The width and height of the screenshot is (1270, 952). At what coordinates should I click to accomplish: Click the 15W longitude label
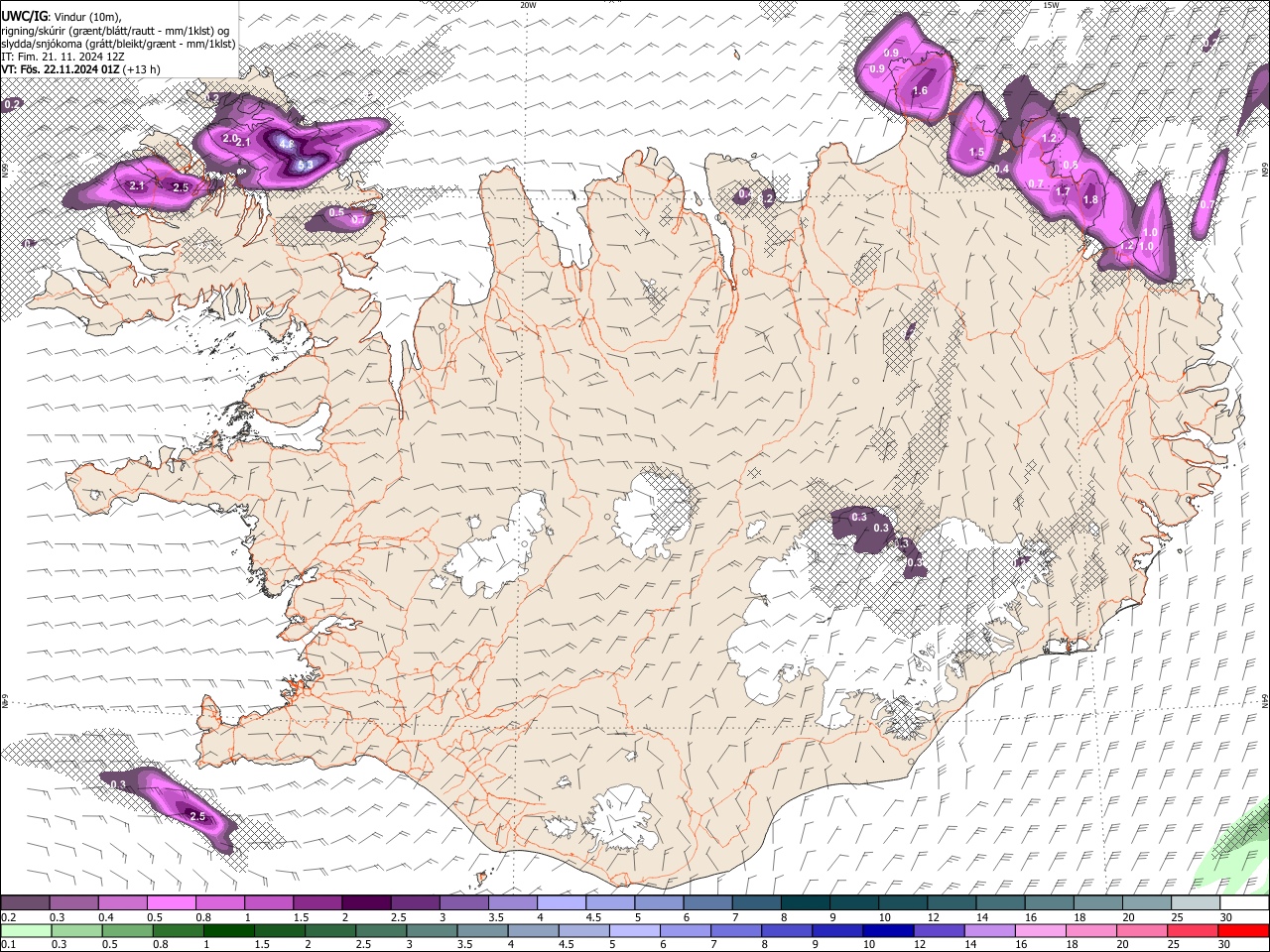point(1051,5)
